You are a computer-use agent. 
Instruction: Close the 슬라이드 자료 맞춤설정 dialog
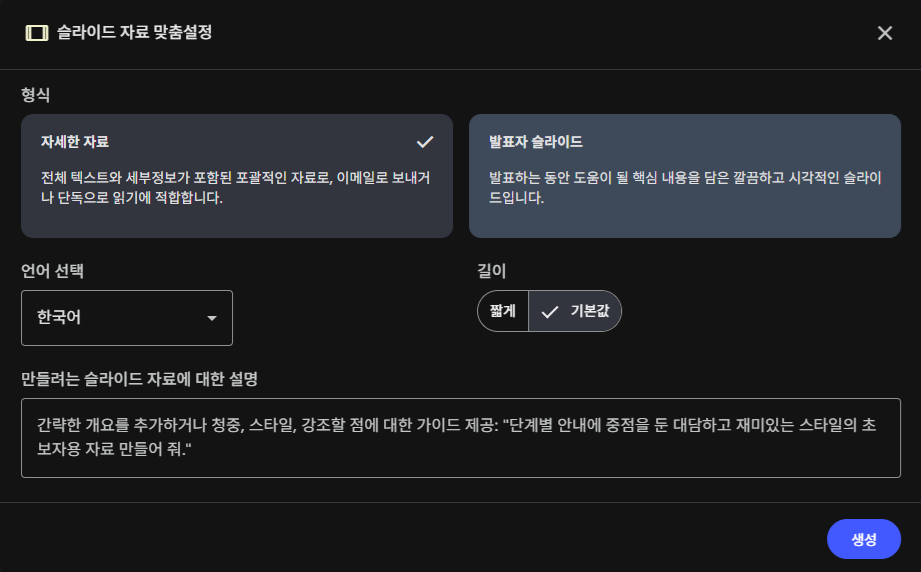[884, 33]
